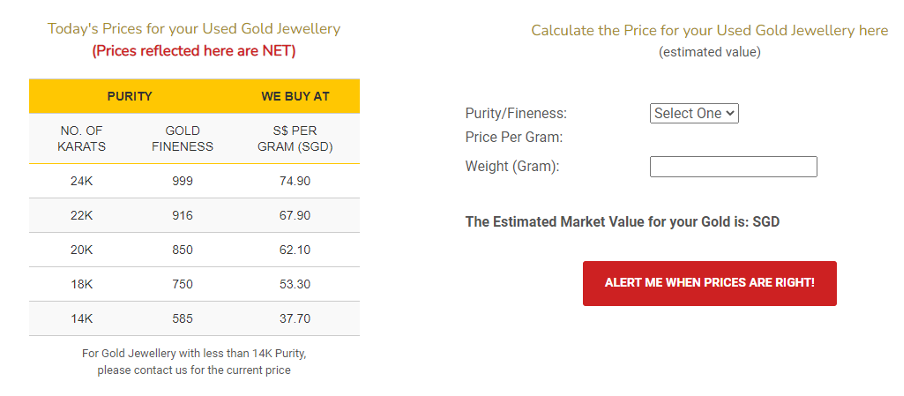Click the 37.70 price value
904x396 pixels.
click(295, 319)
